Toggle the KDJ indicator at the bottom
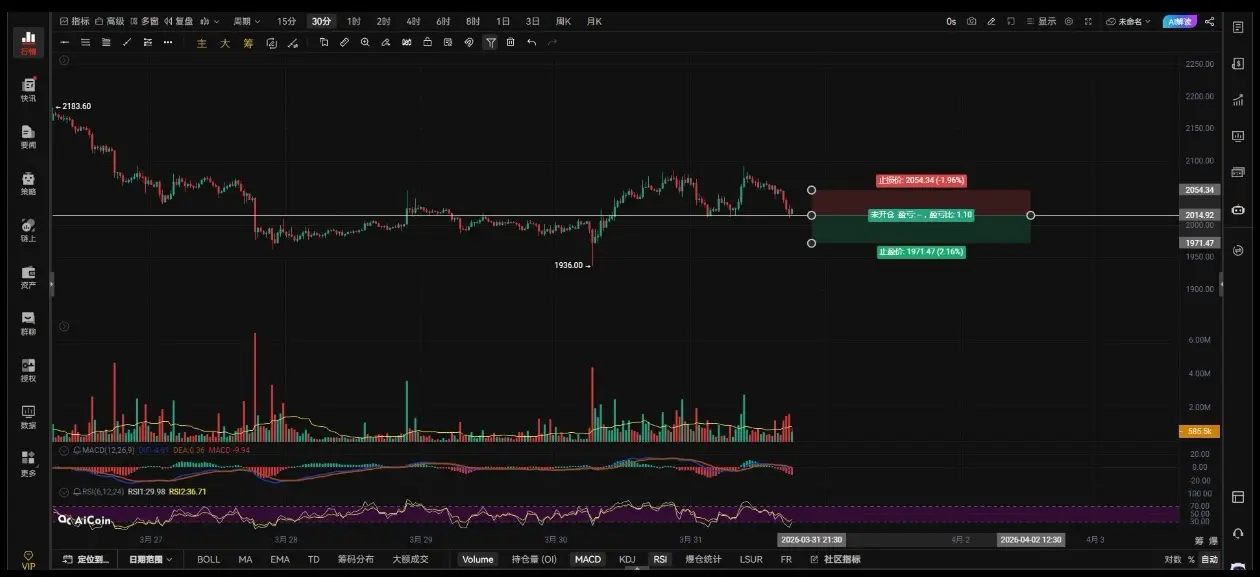This screenshot has width=1260, height=577. (627, 559)
